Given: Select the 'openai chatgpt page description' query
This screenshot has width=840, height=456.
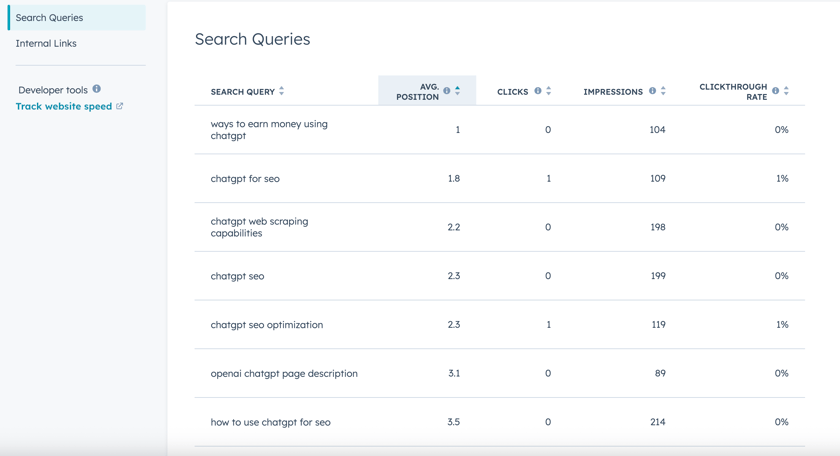Looking at the screenshot, I should 284,373.
